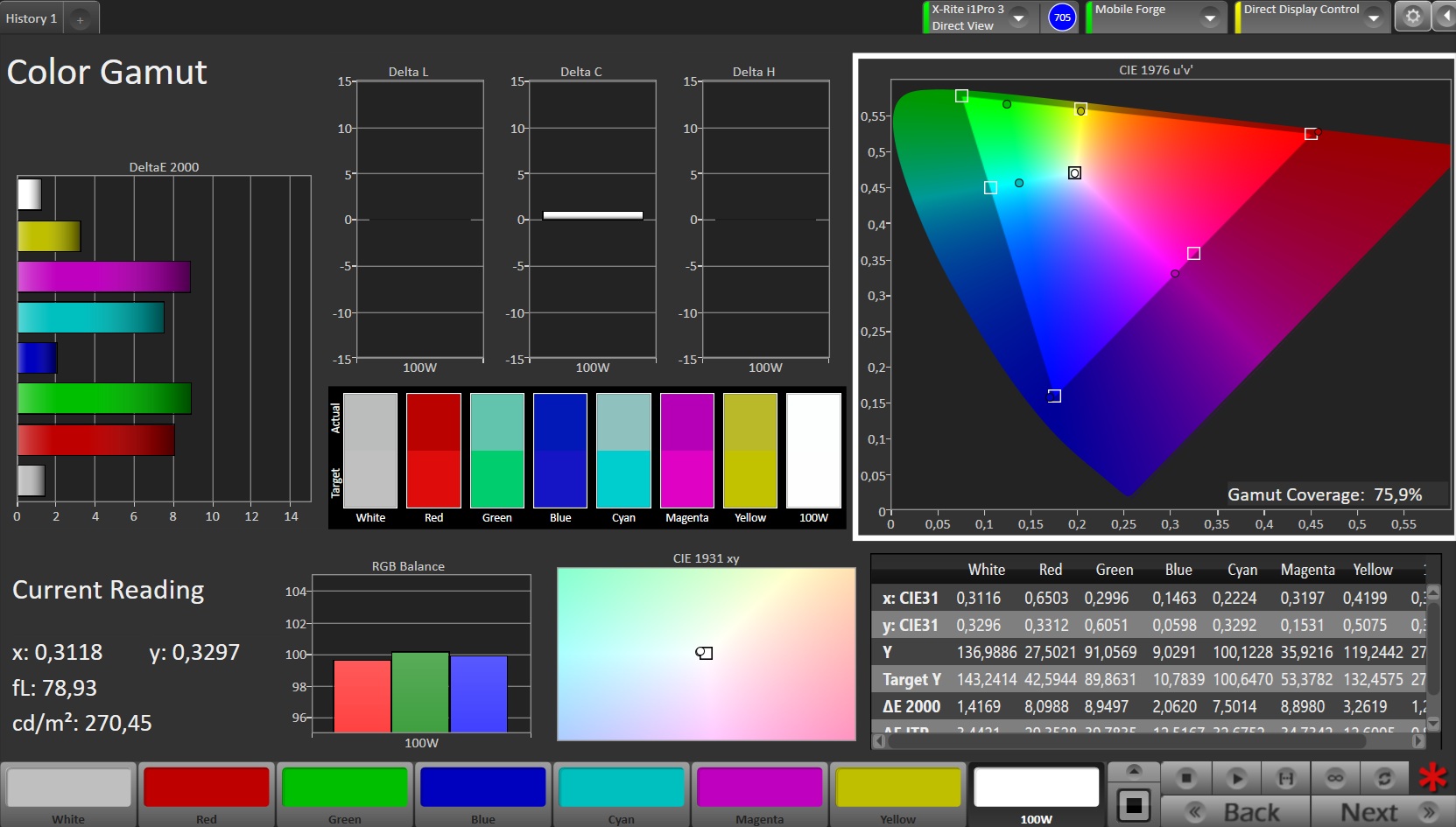The width and height of the screenshot is (1456, 827).
Task: Click the Back button
Action: pos(1235,812)
